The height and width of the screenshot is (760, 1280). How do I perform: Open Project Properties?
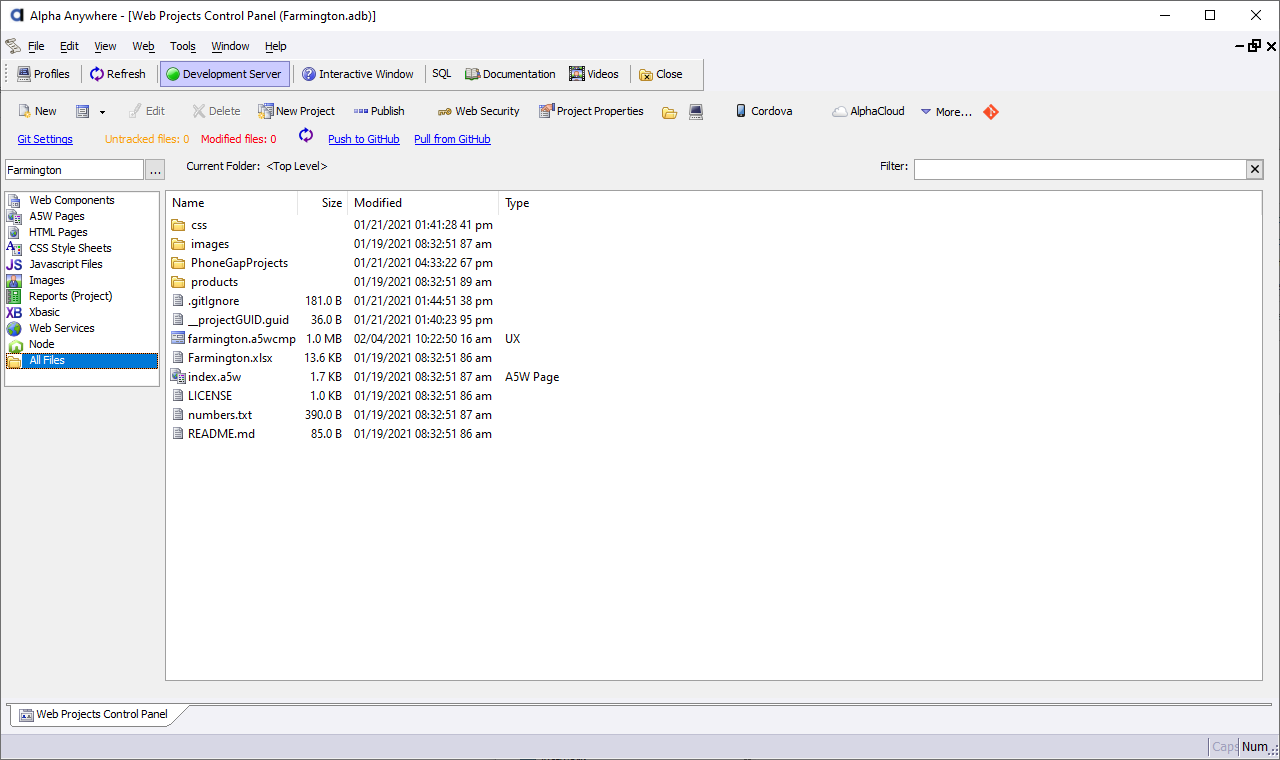592,111
